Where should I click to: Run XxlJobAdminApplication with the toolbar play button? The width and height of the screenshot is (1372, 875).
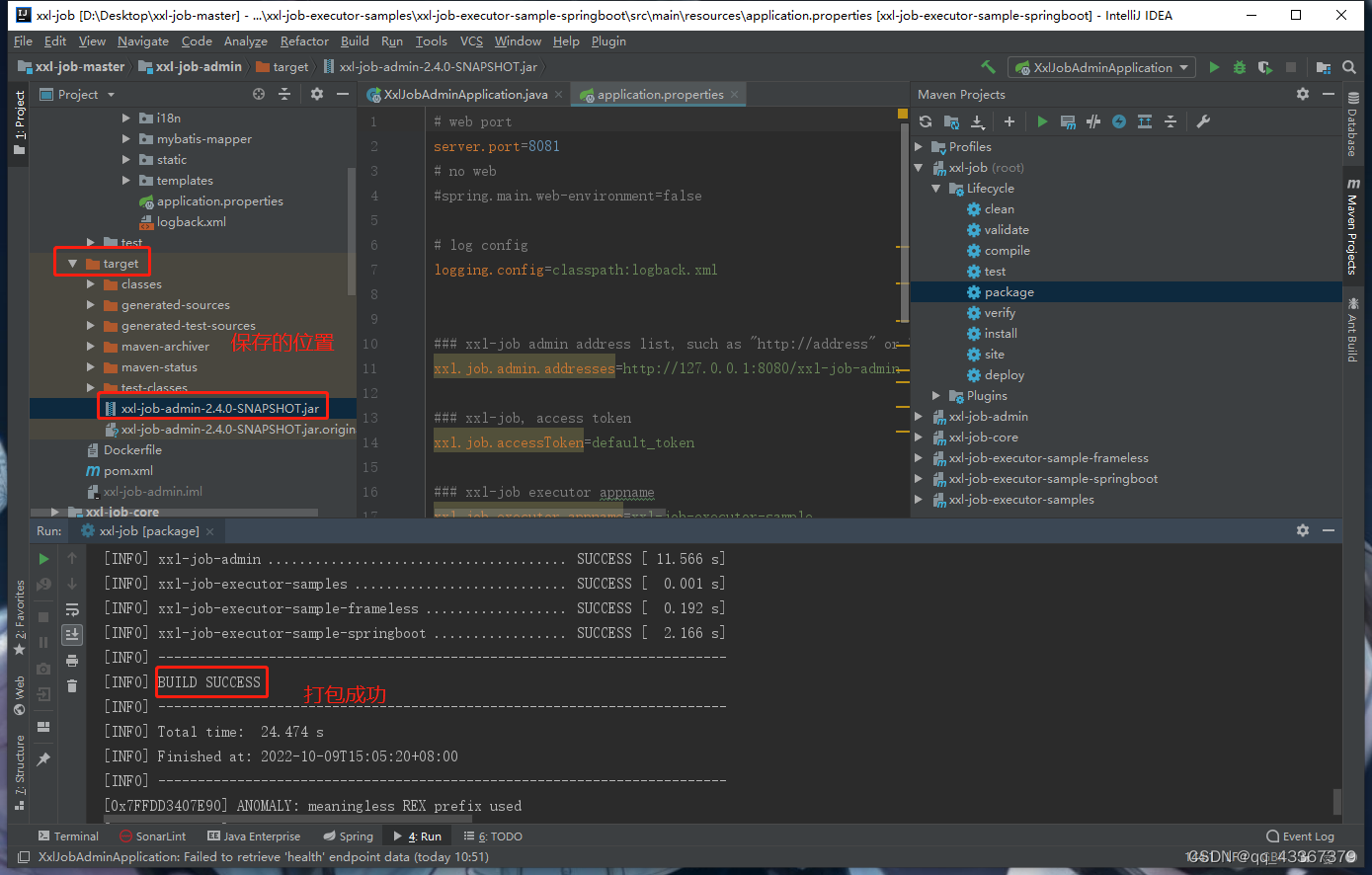(1214, 67)
